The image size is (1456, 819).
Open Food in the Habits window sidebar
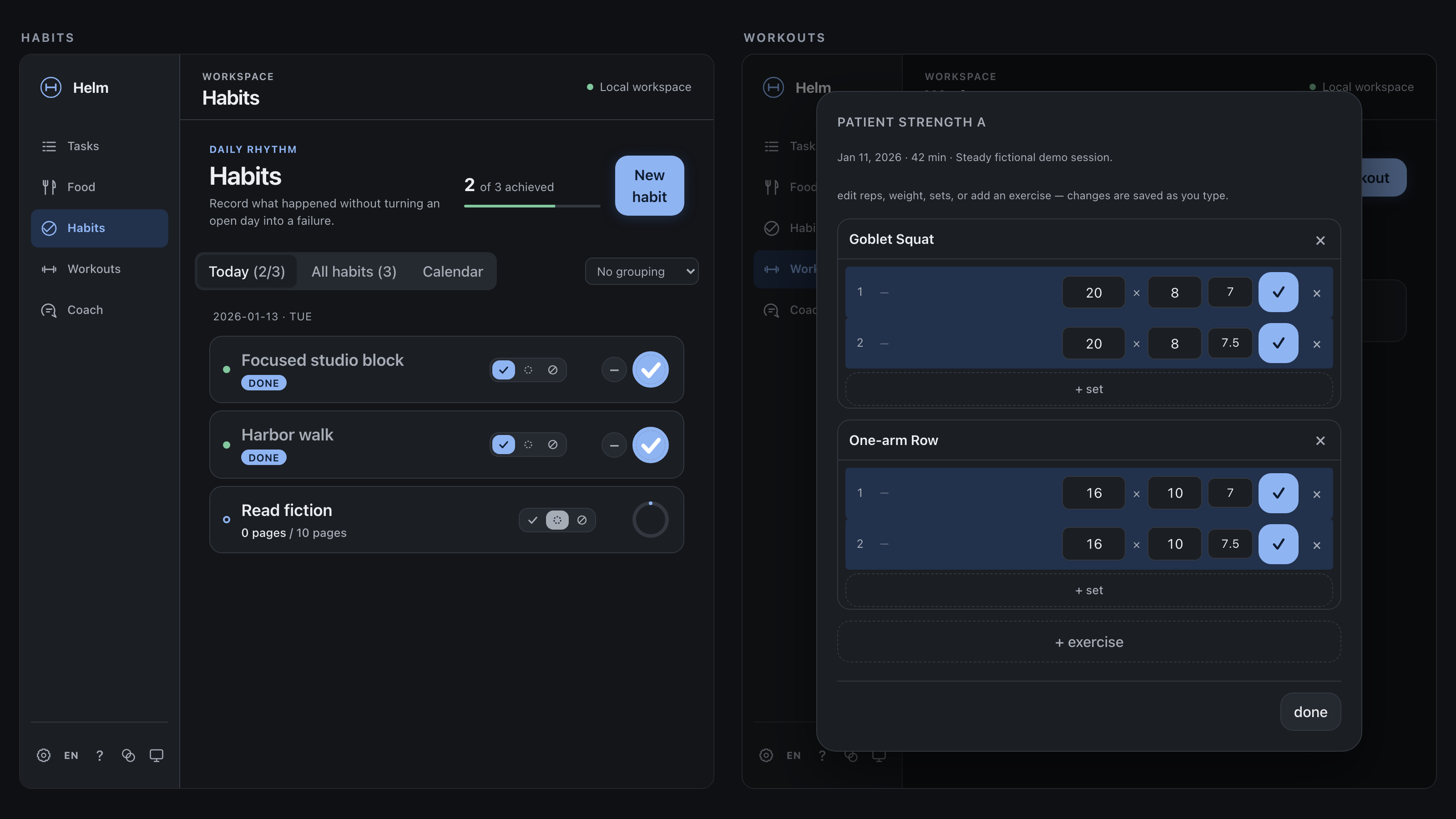point(100,187)
